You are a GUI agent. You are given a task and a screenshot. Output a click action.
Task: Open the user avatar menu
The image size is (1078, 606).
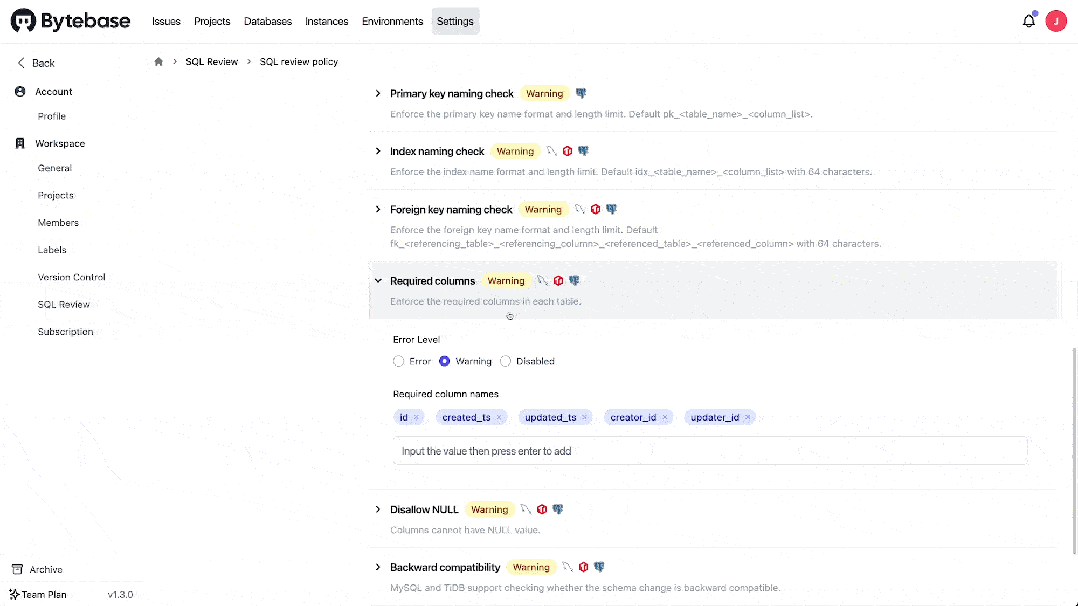(x=1056, y=21)
